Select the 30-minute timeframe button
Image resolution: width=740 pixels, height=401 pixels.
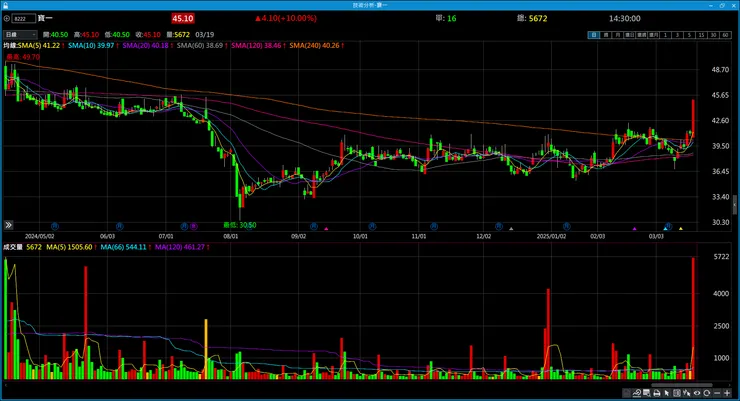pos(714,35)
